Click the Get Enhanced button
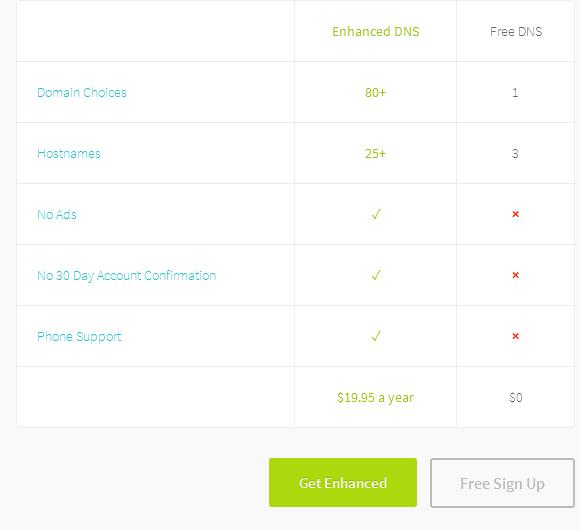The height and width of the screenshot is (530, 580). (x=343, y=482)
